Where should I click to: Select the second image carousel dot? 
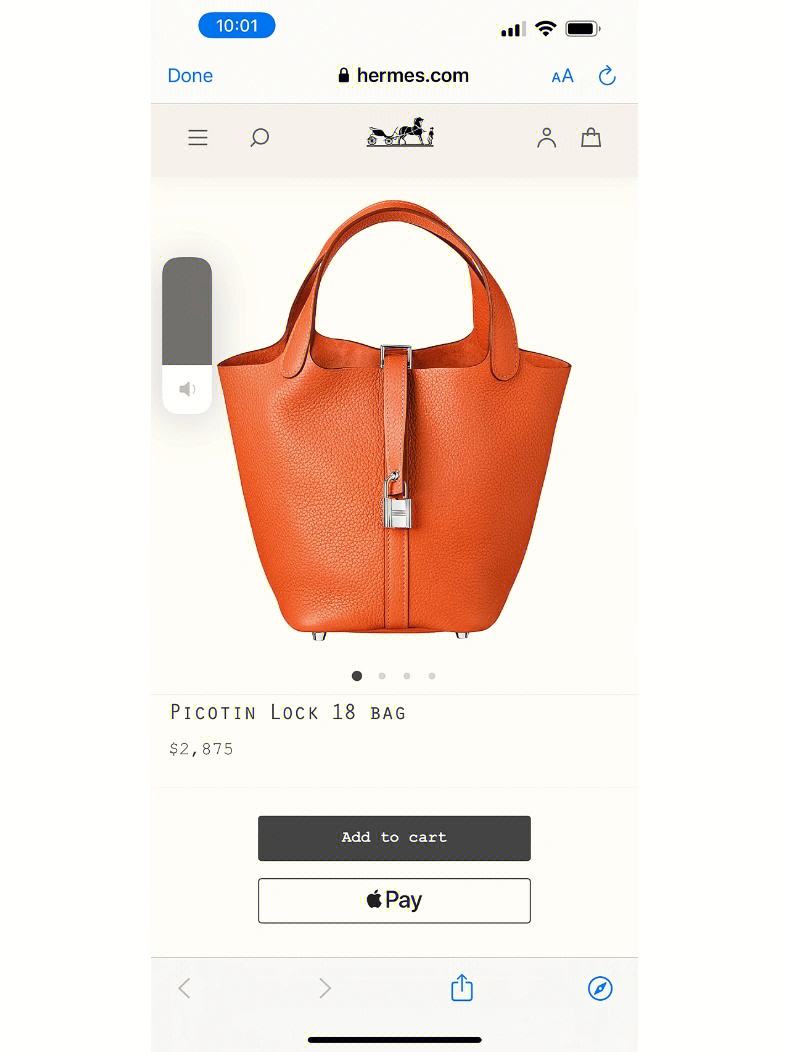pyautogui.click(x=382, y=676)
